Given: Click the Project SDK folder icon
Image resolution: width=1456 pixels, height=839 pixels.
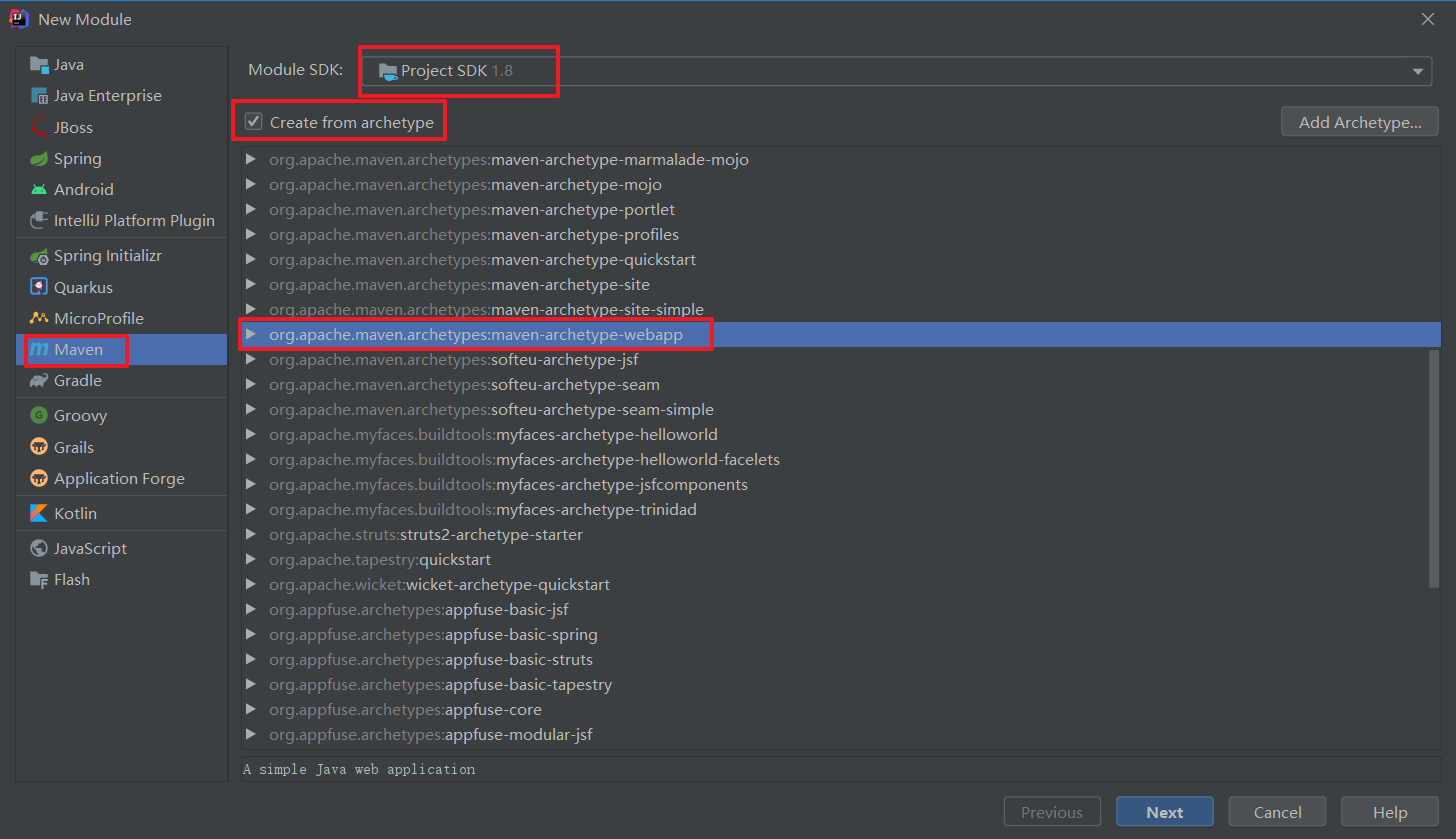Looking at the screenshot, I should point(387,71).
